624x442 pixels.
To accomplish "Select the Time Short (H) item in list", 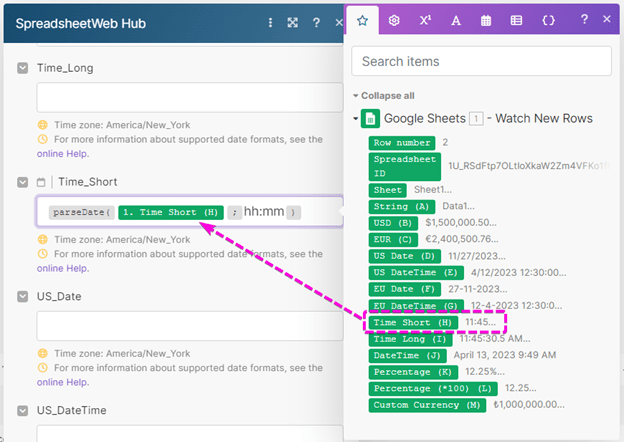I will (413, 323).
